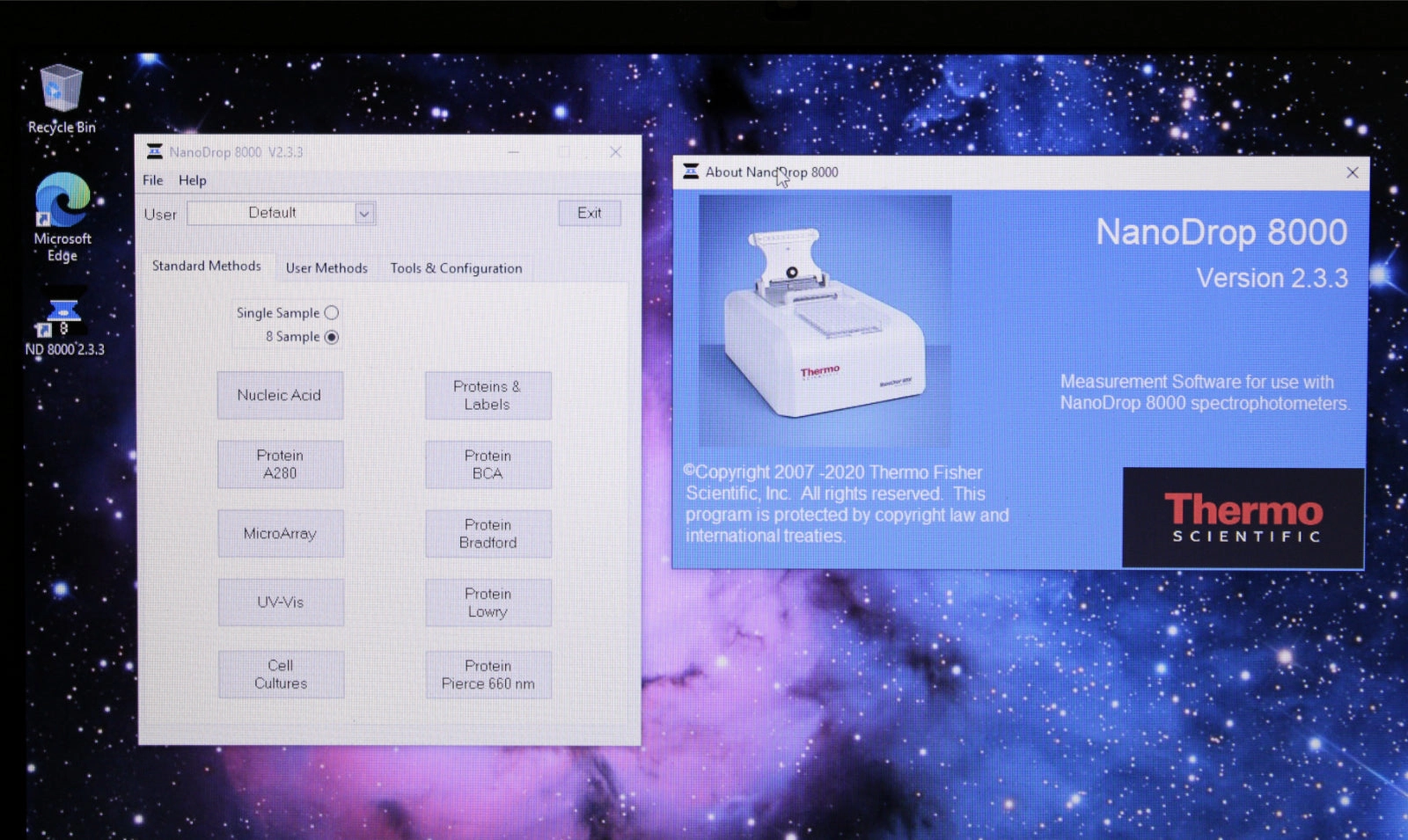Click the NanoDrop icon in the main window title bar

coord(153,151)
